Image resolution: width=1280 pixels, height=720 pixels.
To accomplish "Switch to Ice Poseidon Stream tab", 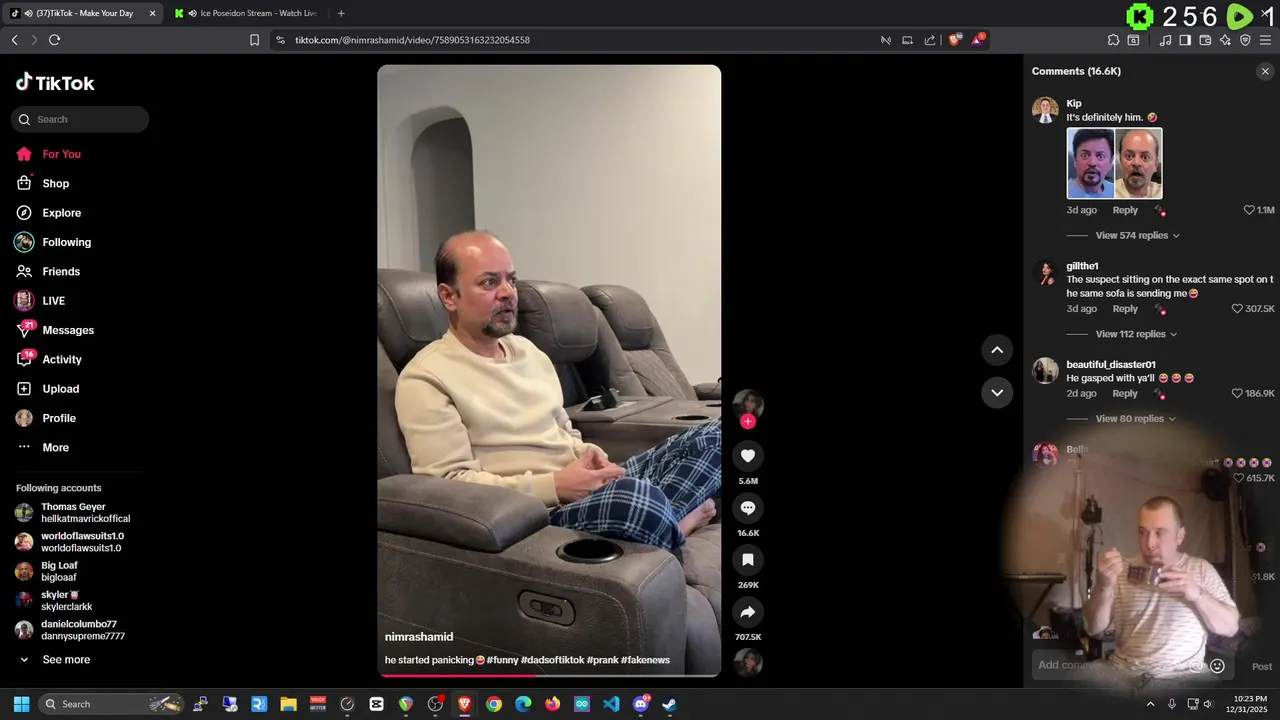I will pos(247,13).
